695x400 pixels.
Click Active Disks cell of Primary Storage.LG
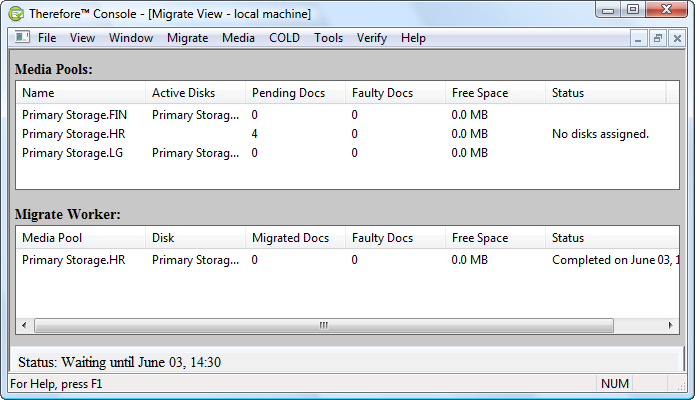[195, 153]
